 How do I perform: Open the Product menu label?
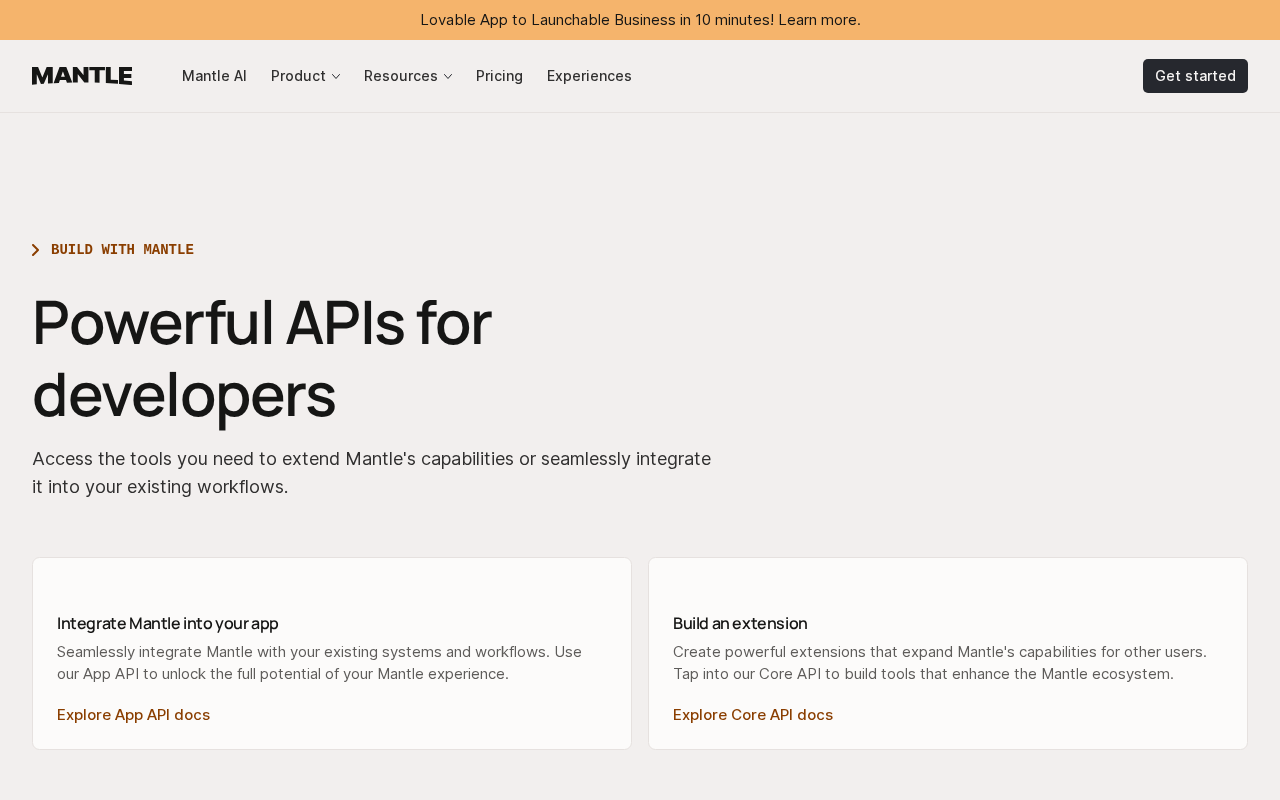click(x=298, y=76)
